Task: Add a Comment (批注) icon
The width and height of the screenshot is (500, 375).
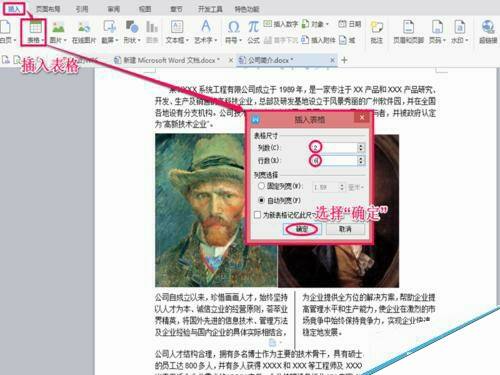Action: (x=377, y=32)
